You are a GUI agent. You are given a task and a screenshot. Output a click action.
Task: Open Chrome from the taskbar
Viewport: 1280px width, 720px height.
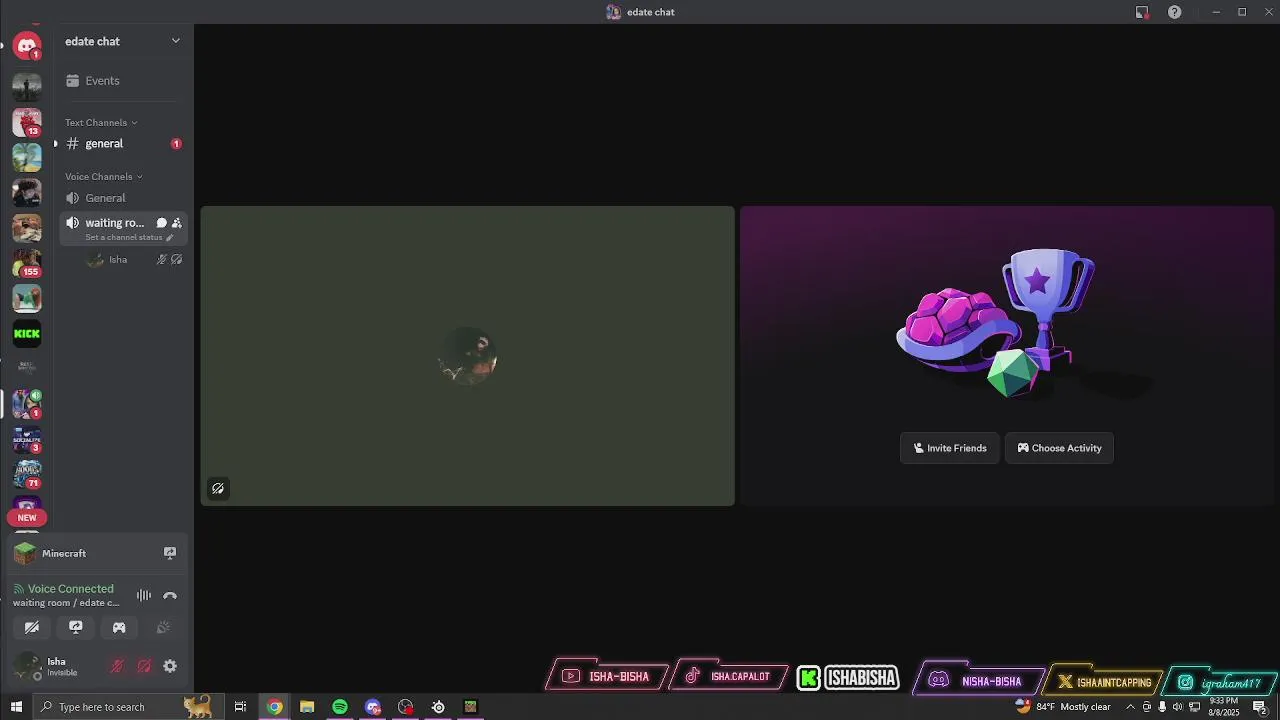tap(274, 707)
